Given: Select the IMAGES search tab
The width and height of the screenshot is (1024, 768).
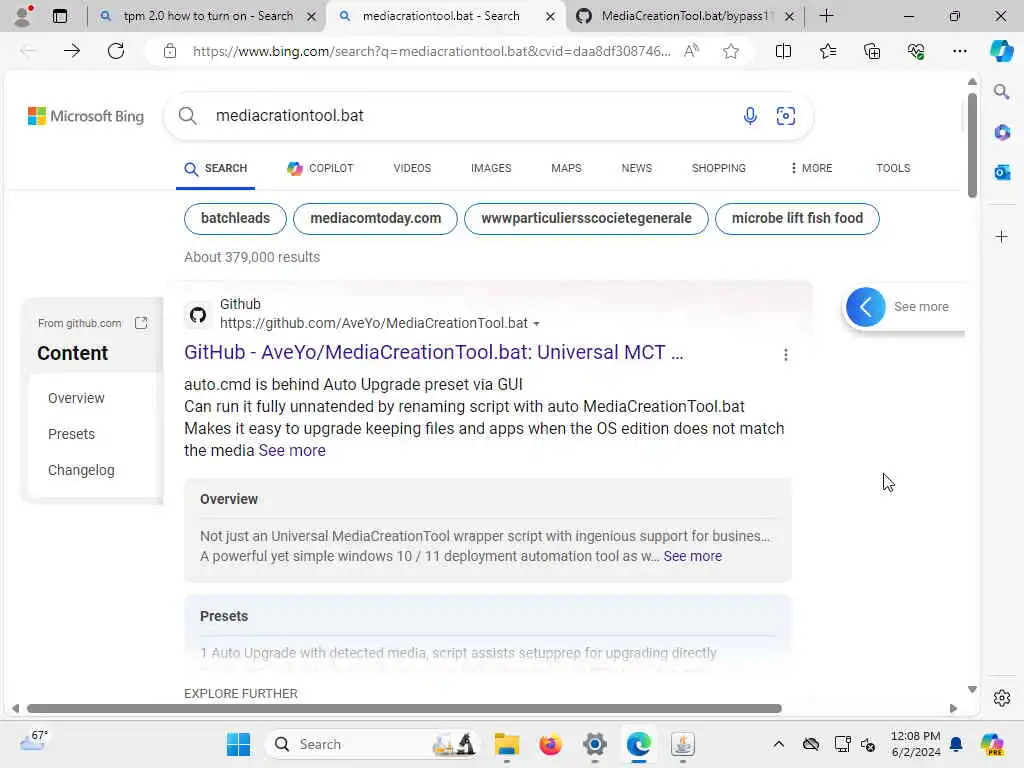Looking at the screenshot, I should [x=491, y=168].
